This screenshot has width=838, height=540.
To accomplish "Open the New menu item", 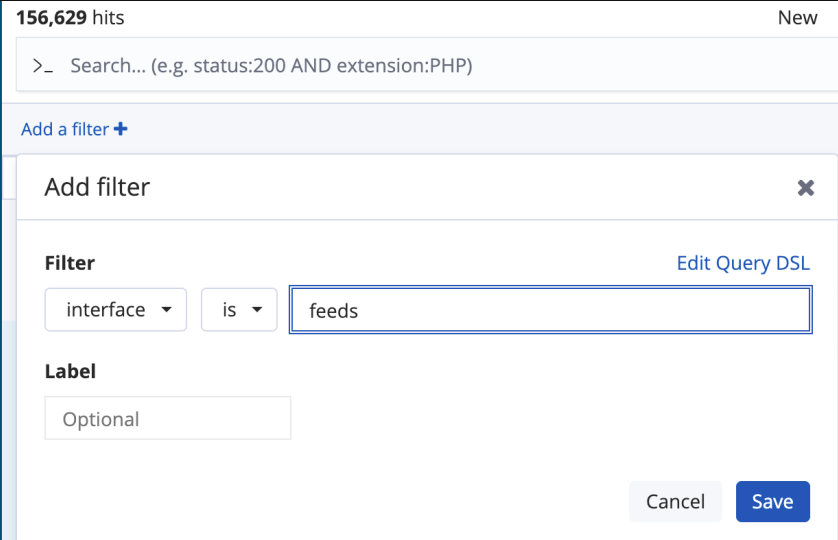I will pos(797,18).
